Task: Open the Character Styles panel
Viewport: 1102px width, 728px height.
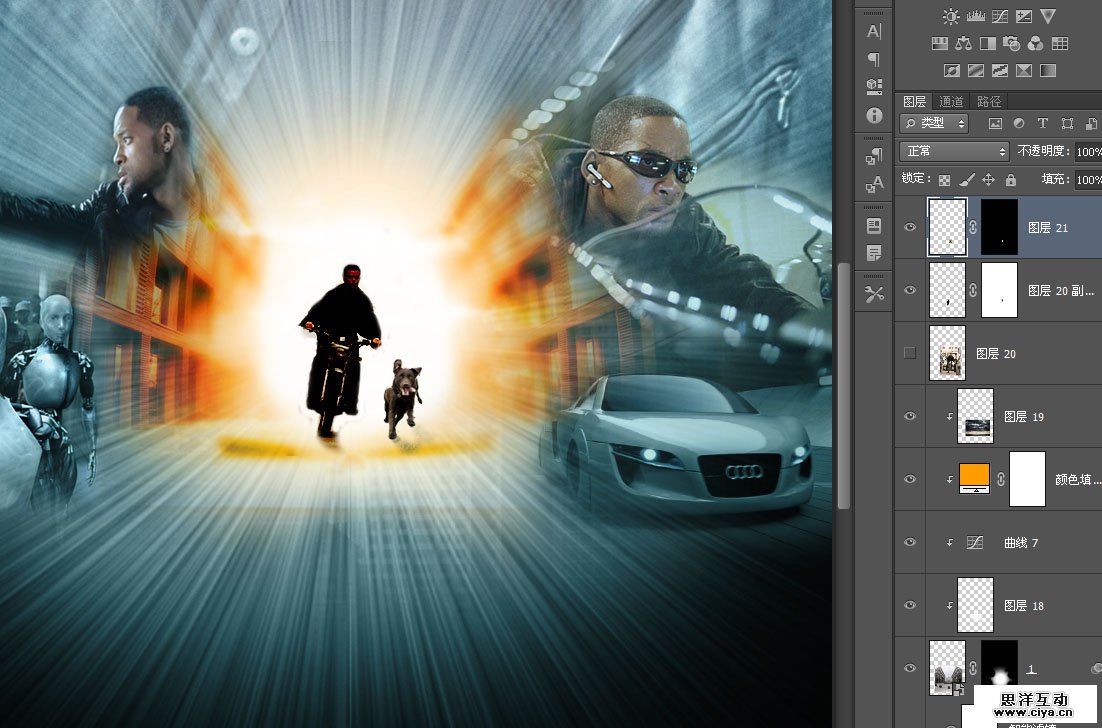Action: click(x=874, y=185)
